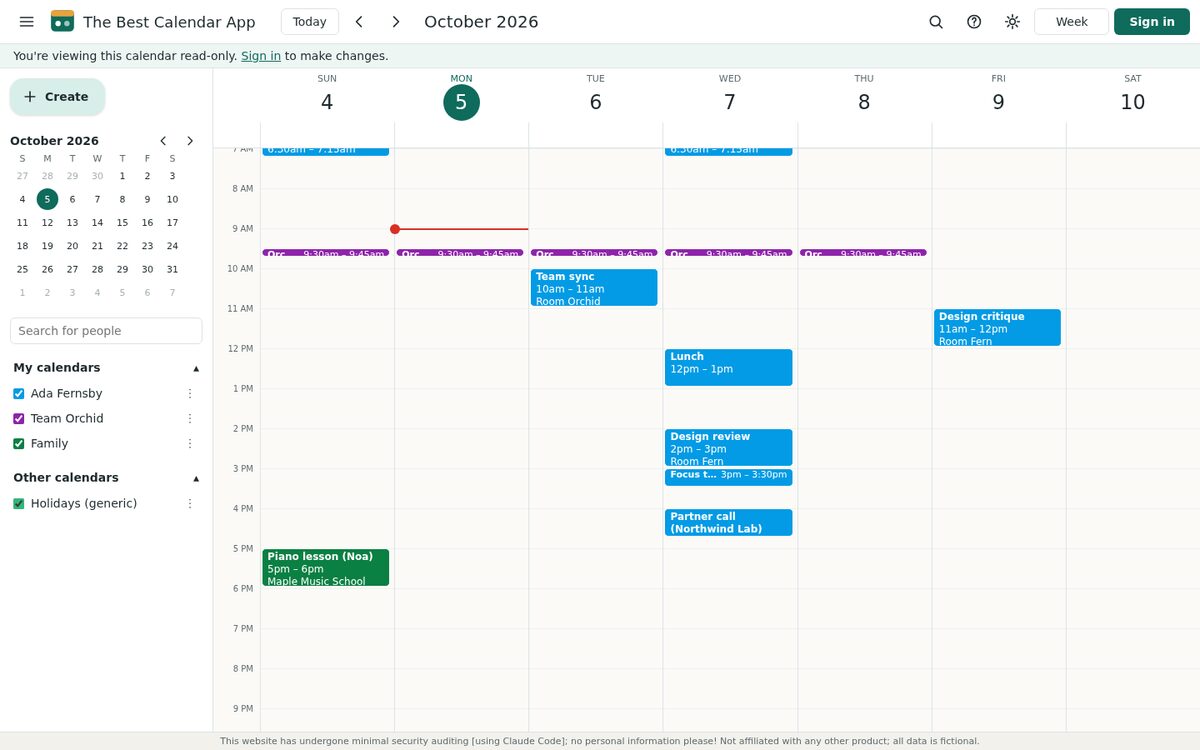Viewport: 1200px width, 750px height.
Task: Select highlighted day 5 in mini calendar
Action: coord(47,199)
